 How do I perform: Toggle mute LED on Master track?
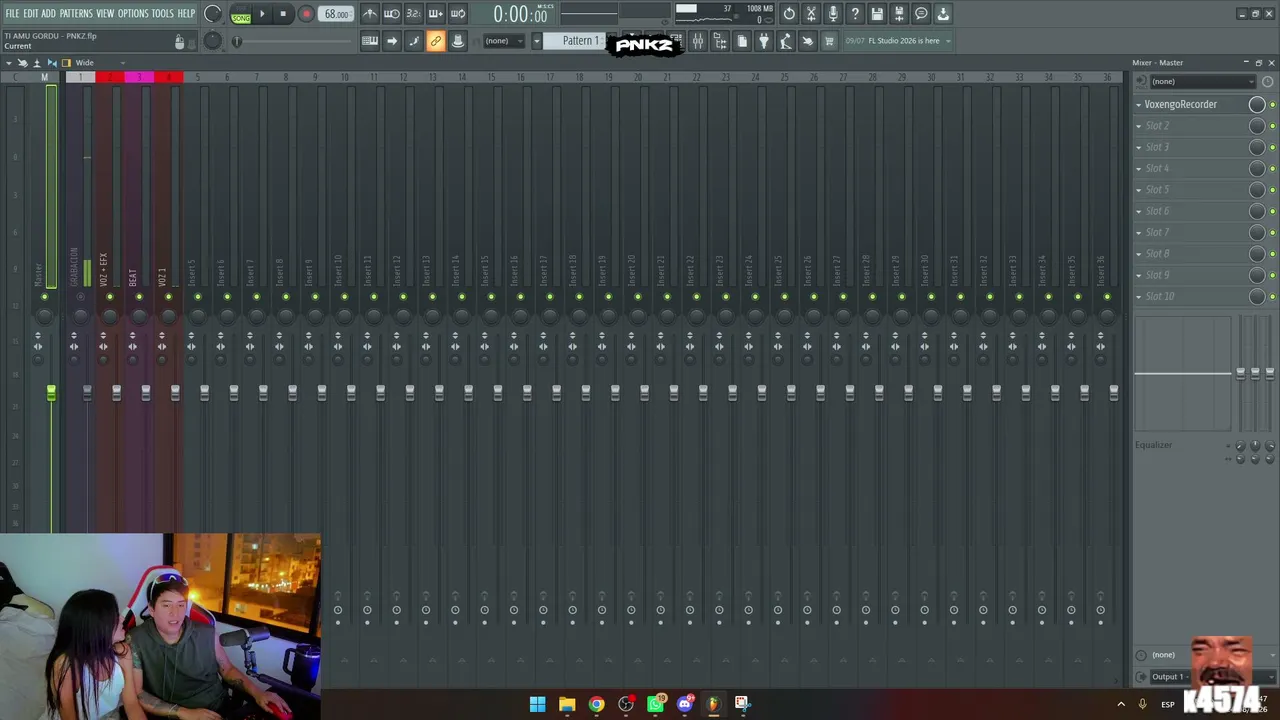pyautogui.click(x=44, y=297)
